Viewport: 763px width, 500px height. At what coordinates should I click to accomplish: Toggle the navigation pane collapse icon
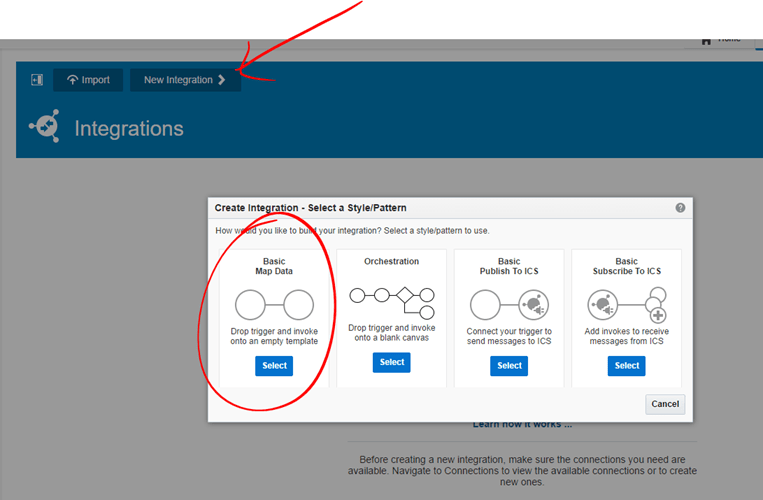pyautogui.click(x=37, y=80)
